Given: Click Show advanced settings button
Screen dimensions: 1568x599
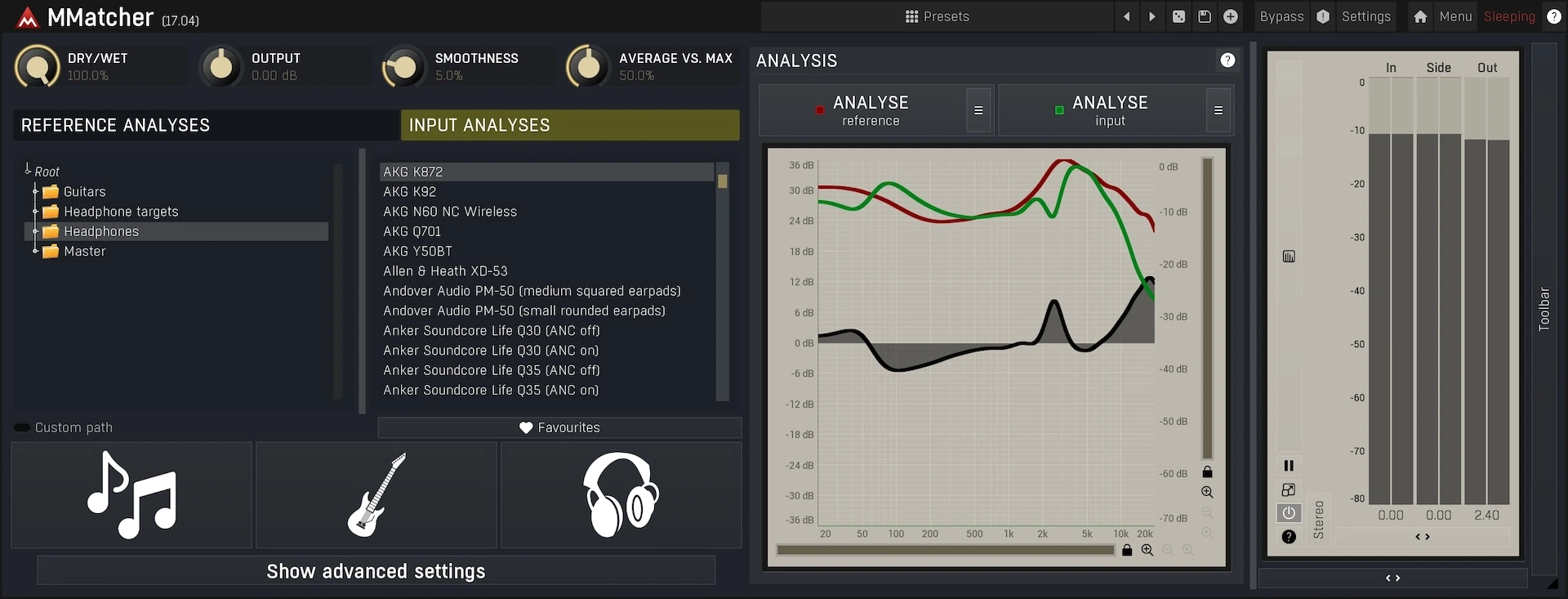Looking at the screenshot, I should tap(376, 571).
